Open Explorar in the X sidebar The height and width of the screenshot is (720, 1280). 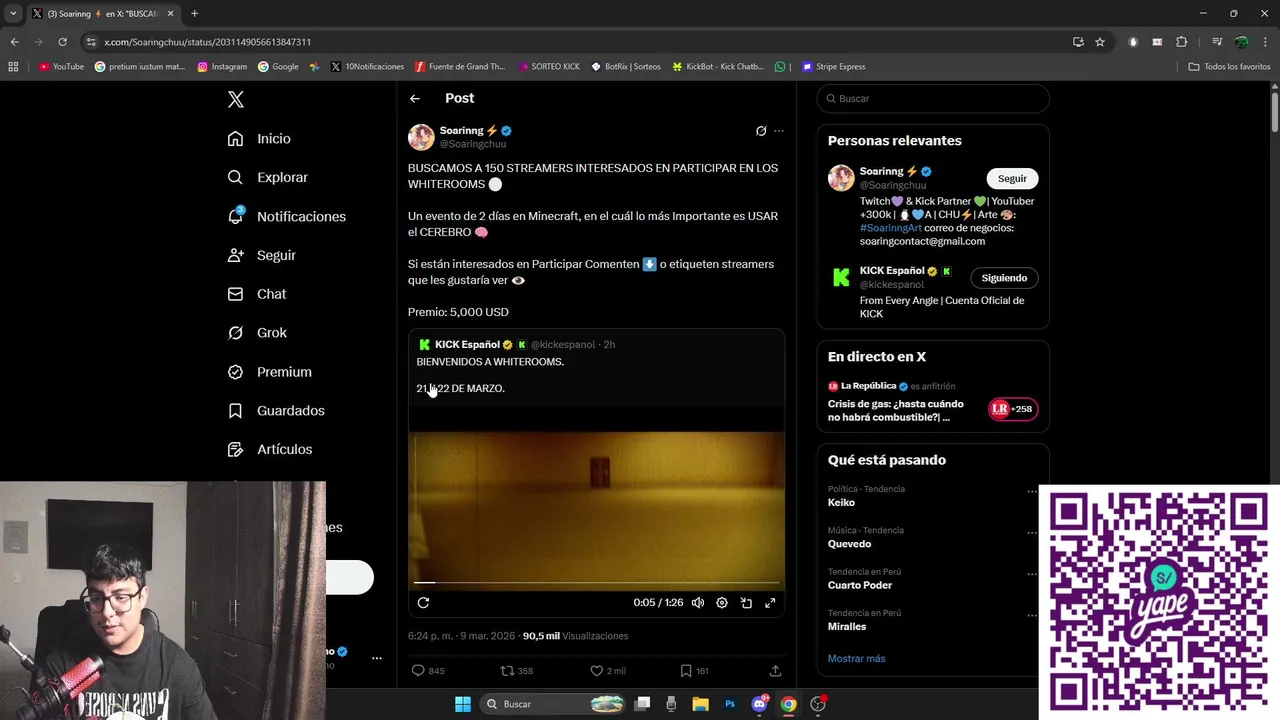tap(267, 177)
